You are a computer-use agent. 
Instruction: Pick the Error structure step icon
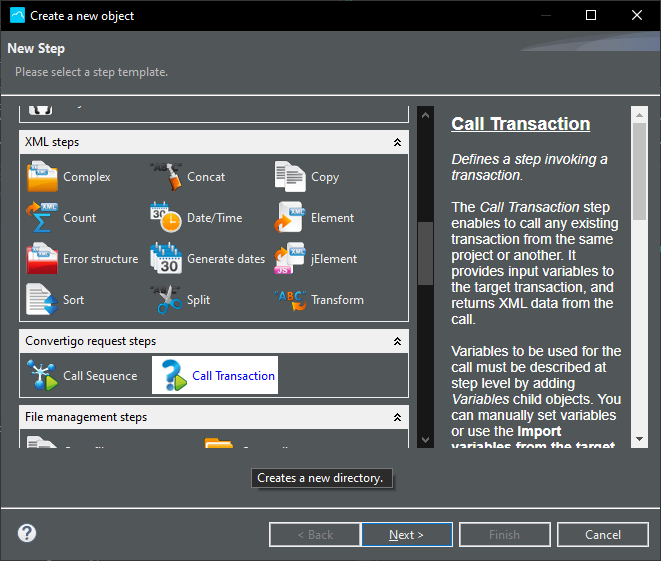[x=42, y=258]
